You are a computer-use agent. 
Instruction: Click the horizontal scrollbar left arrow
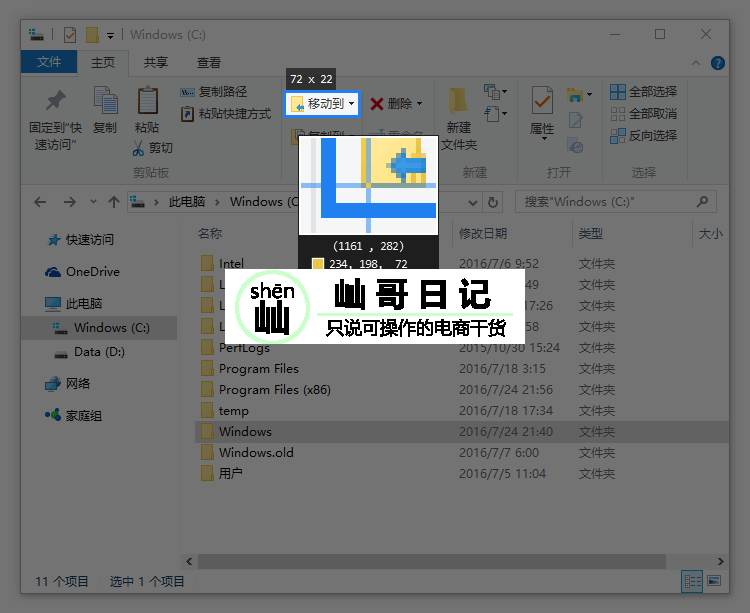point(189,561)
